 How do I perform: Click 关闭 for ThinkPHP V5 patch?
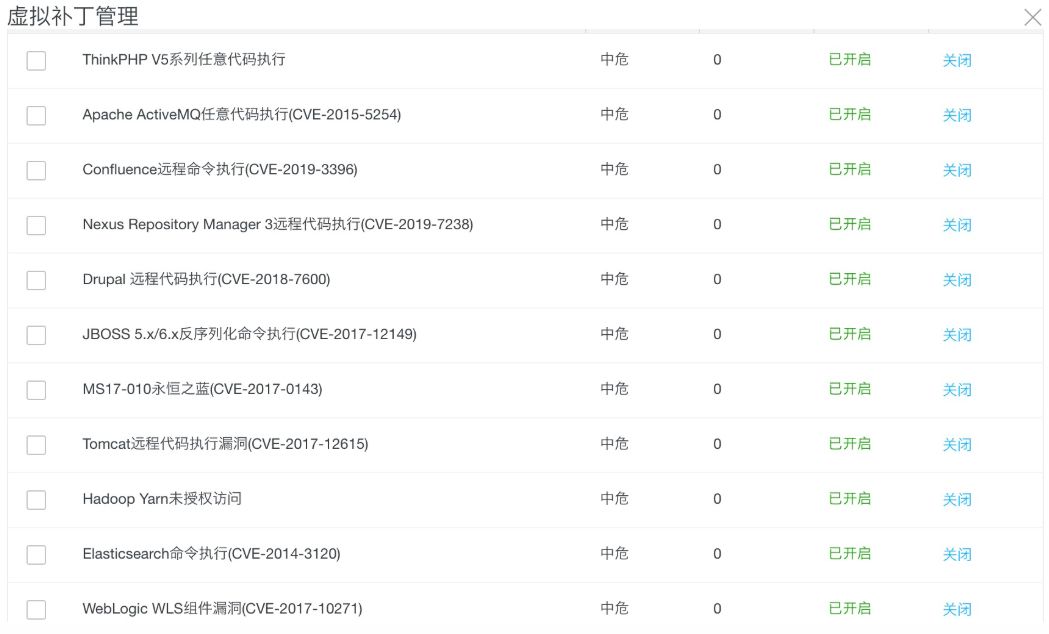click(x=957, y=60)
